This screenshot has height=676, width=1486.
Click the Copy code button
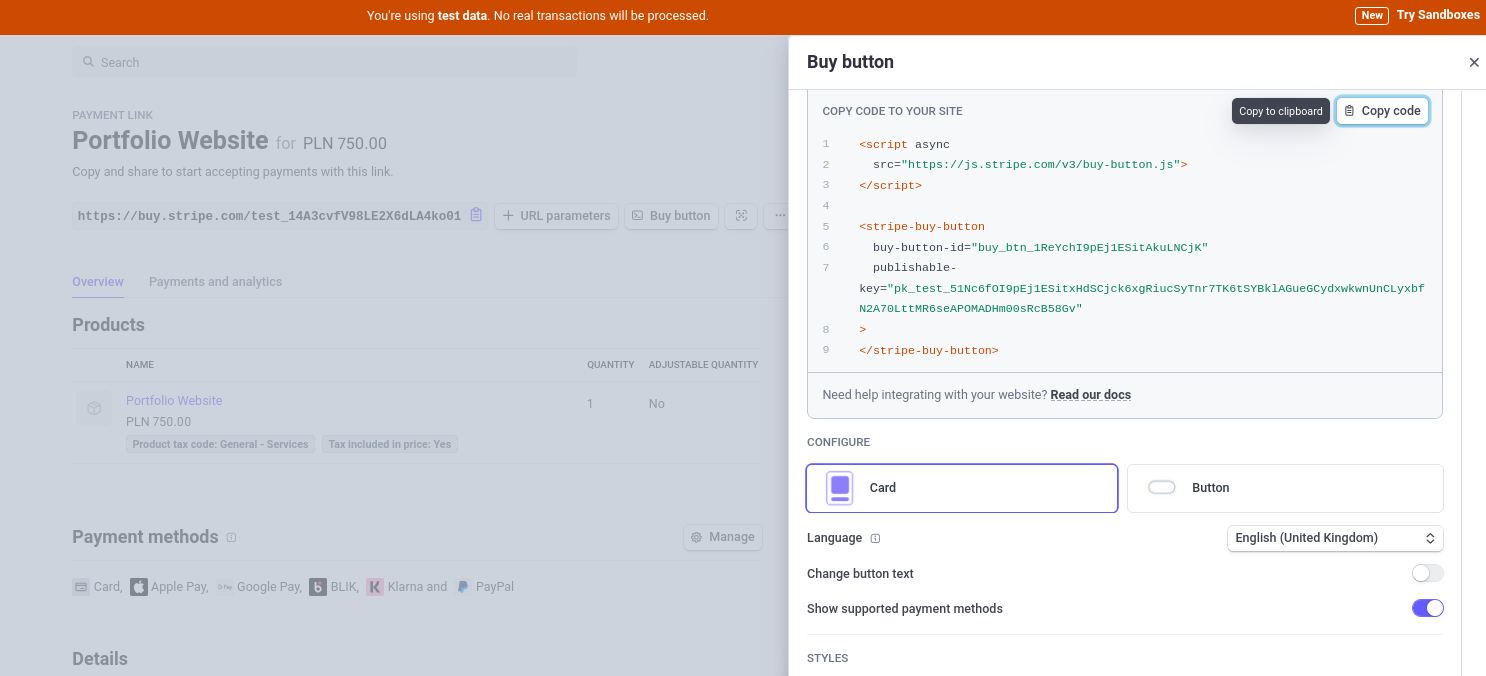pyautogui.click(x=1382, y=111)
